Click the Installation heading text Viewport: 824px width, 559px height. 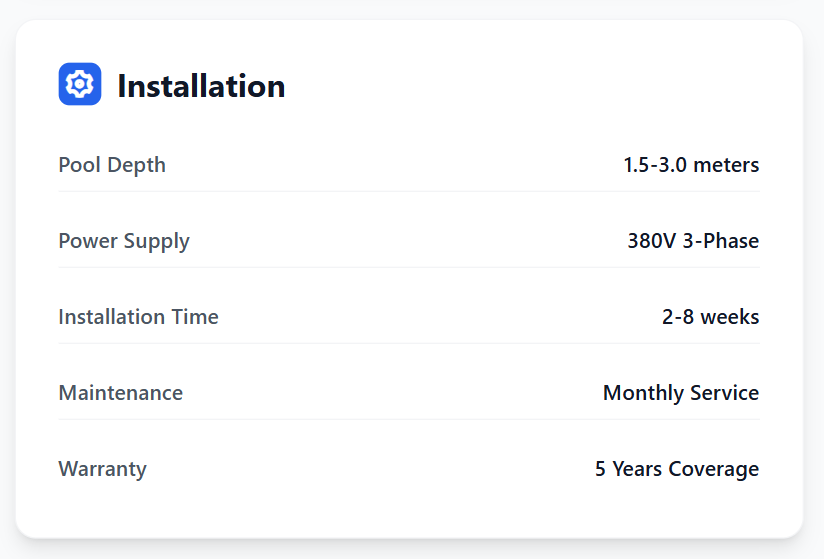point(201,86)
